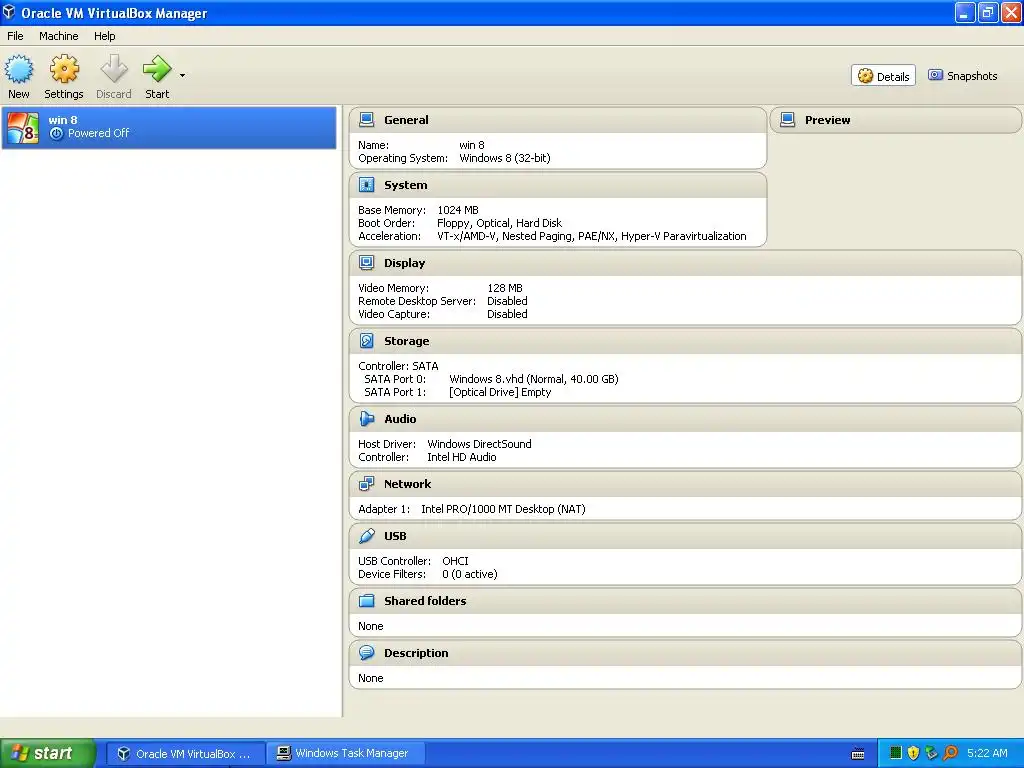Click the 'OHCI' USB controller value
The height and width of the screenshot is (768, 1024).
[455, 561]
